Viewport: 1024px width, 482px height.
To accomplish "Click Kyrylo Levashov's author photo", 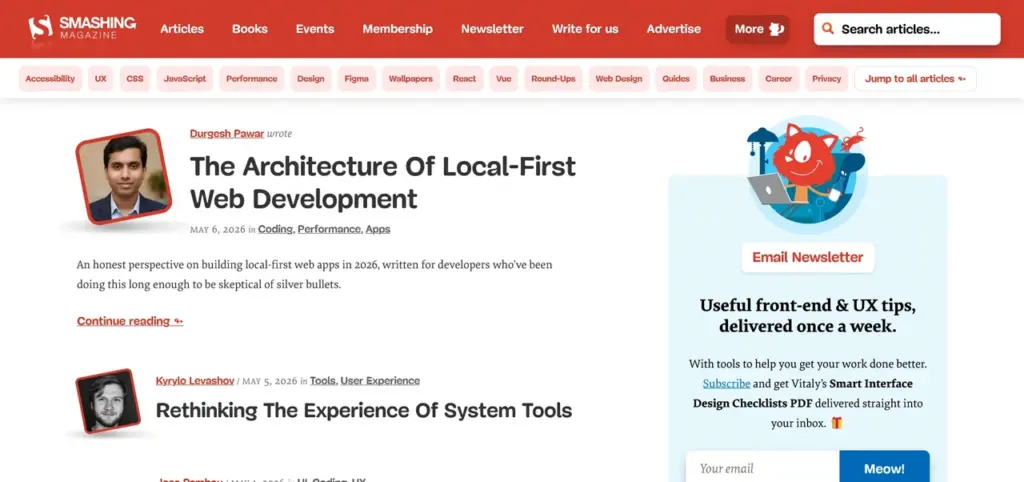I will [x=108, y=401].
